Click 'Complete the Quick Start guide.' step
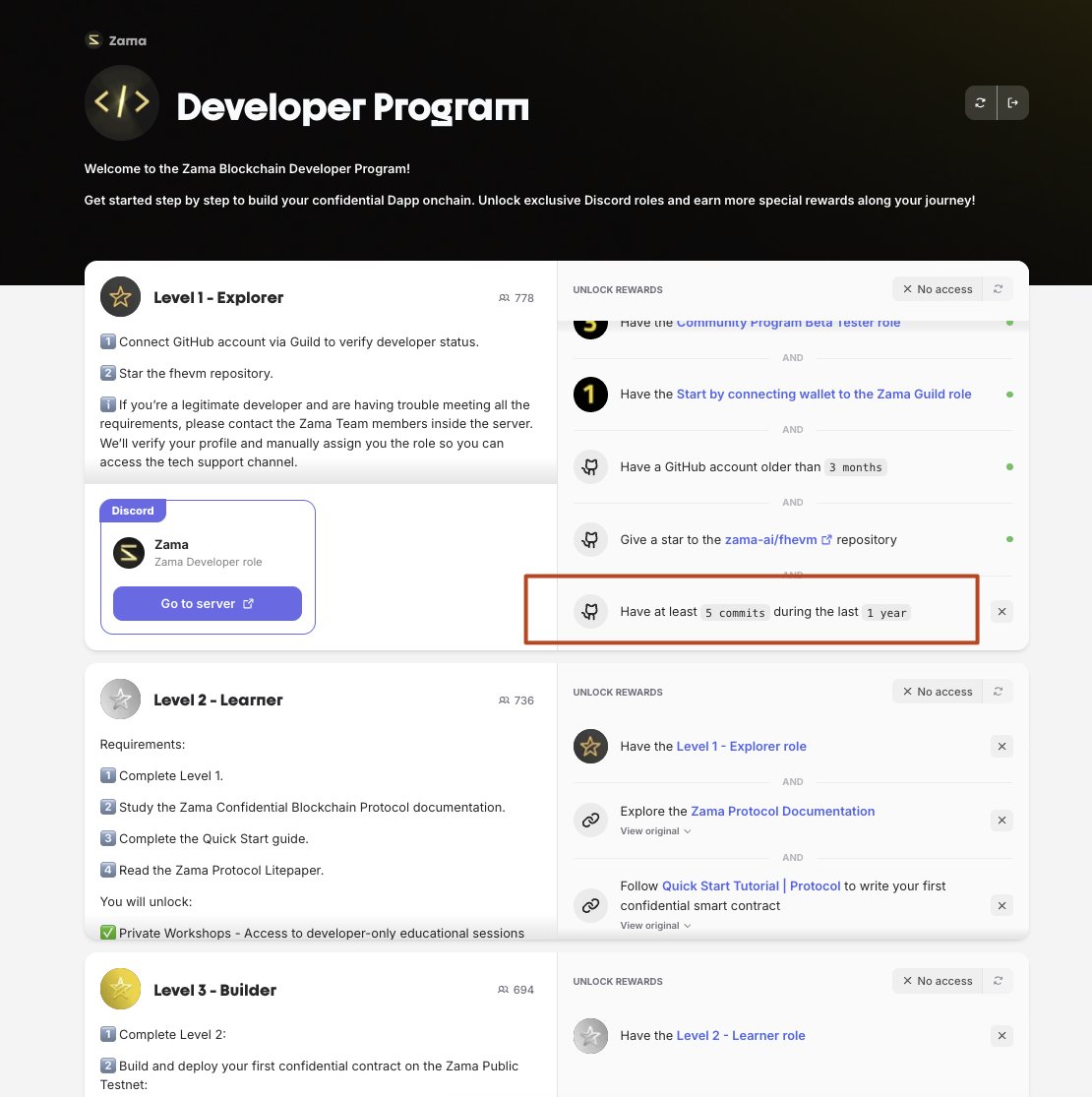This screenshot has height=1097, width=1092. [213, 839]
